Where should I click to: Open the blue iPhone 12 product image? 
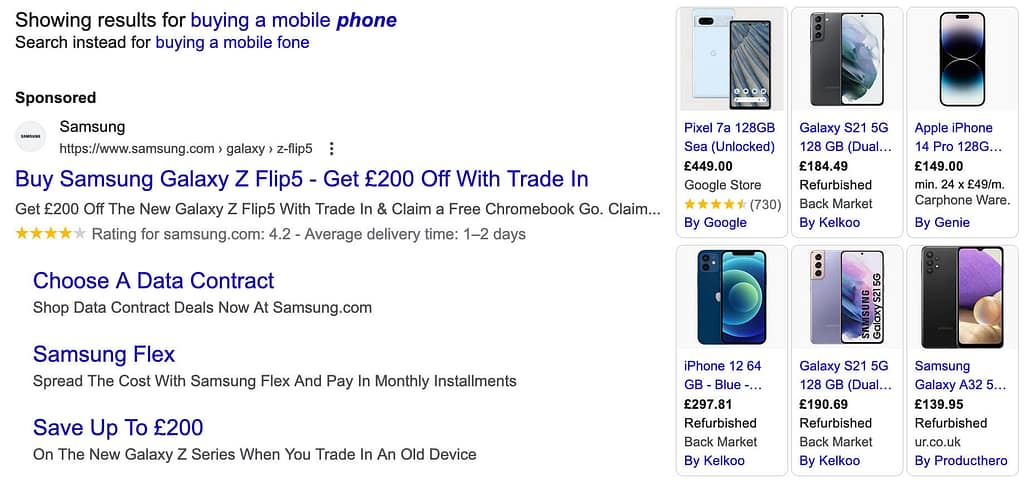coord(731,297)
